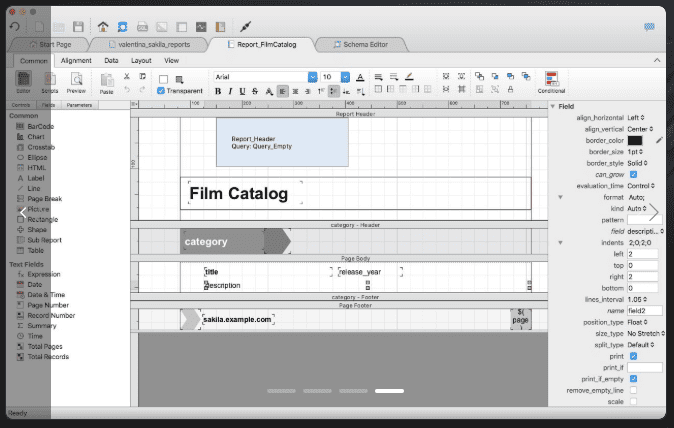The height and width of the screenshot is (428, 674).
Task: Open align_horizontal Left dropdown
Action: coord(636,118)
